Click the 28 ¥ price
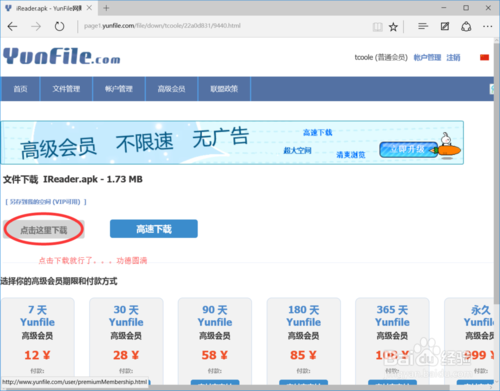Viewport: 500px width, 391px height. click(126, 355)
